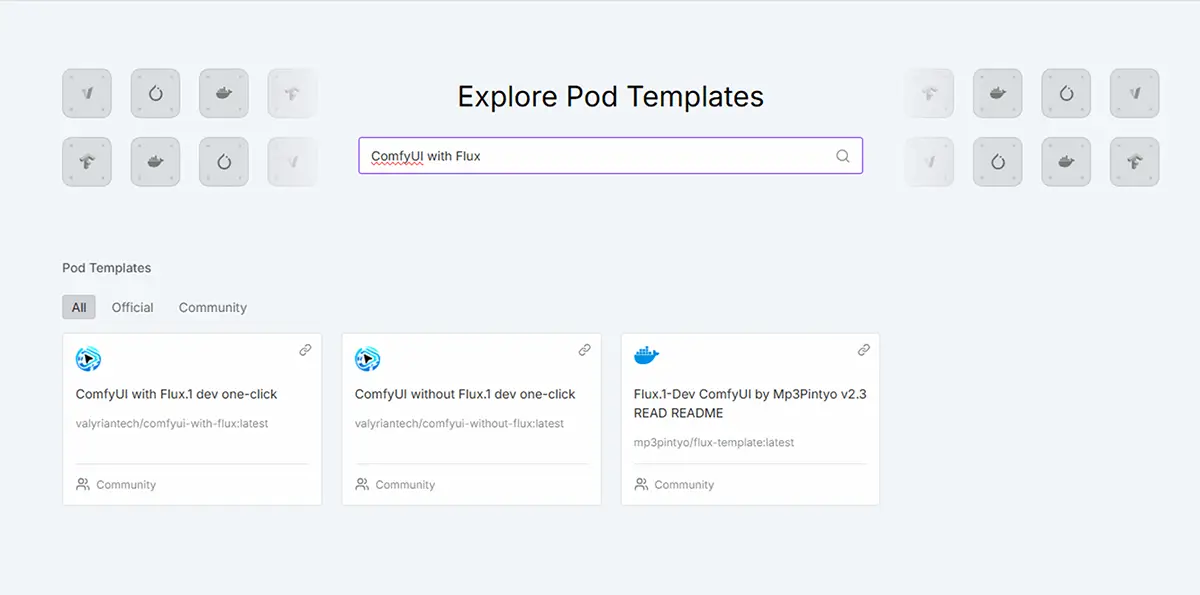The image size is (1200, 595).
Task: Click Community people icon on first card
Action: (83, 484)
